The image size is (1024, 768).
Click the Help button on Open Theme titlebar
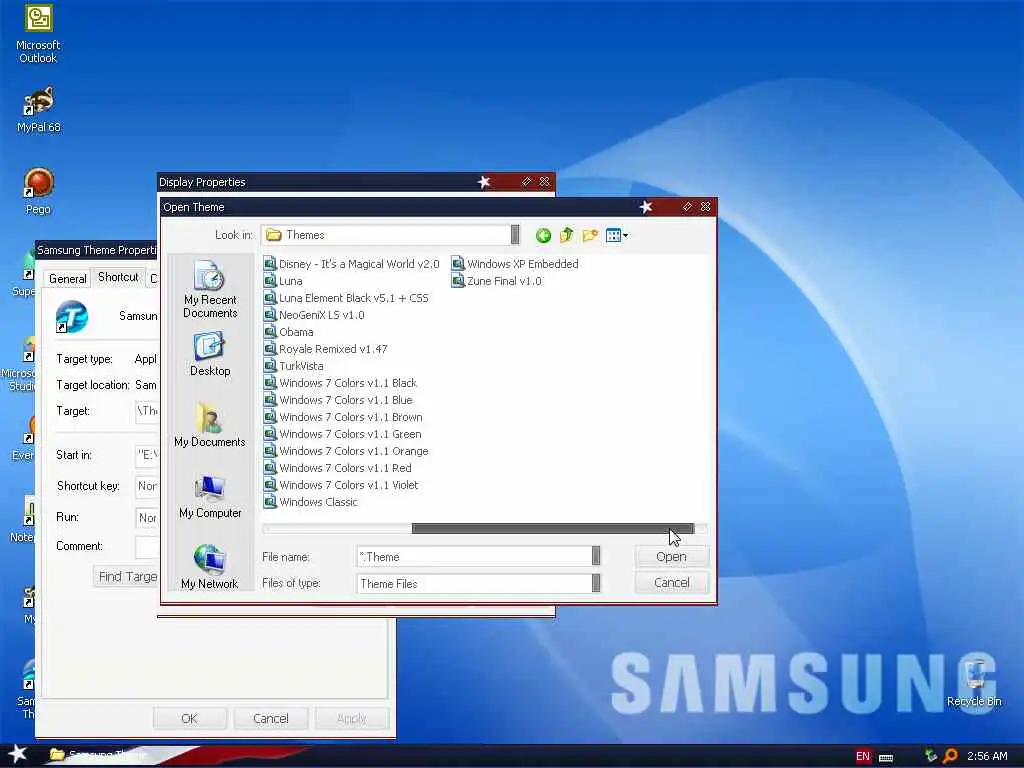687,207
